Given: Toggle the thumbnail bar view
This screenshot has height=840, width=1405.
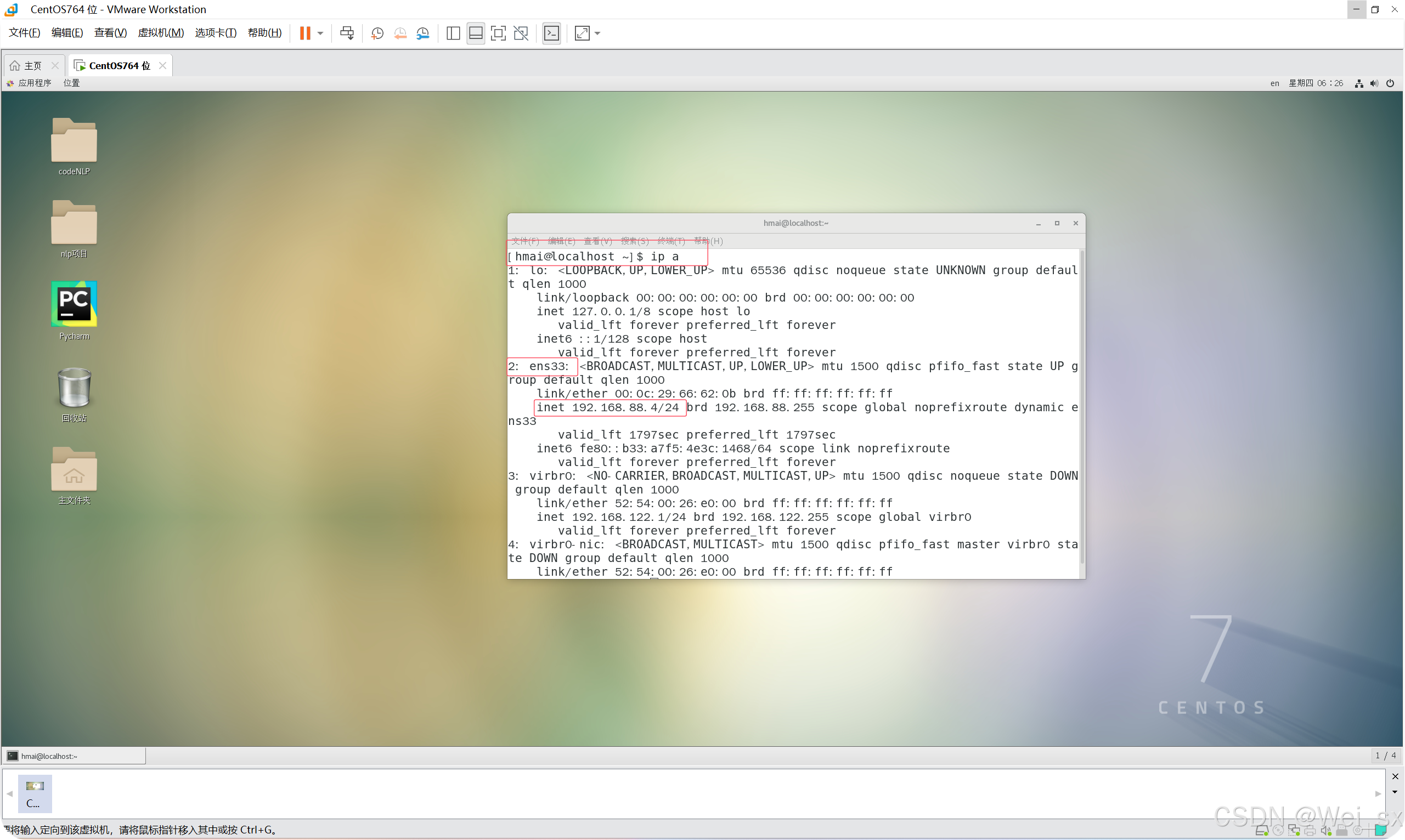Looking at the screenshot, I should 476,33.
